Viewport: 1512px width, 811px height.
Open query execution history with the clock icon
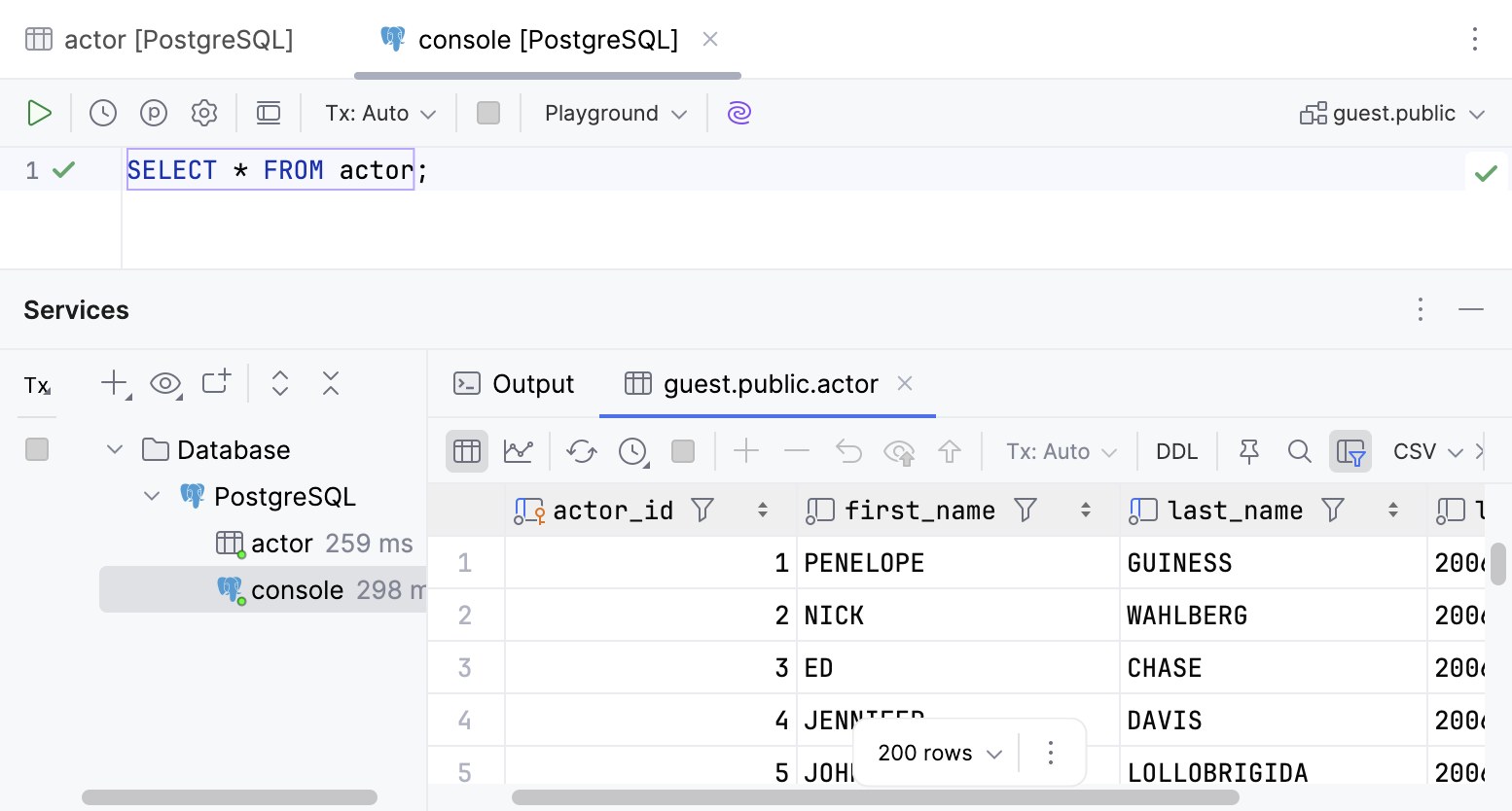[x=102, y=113]
